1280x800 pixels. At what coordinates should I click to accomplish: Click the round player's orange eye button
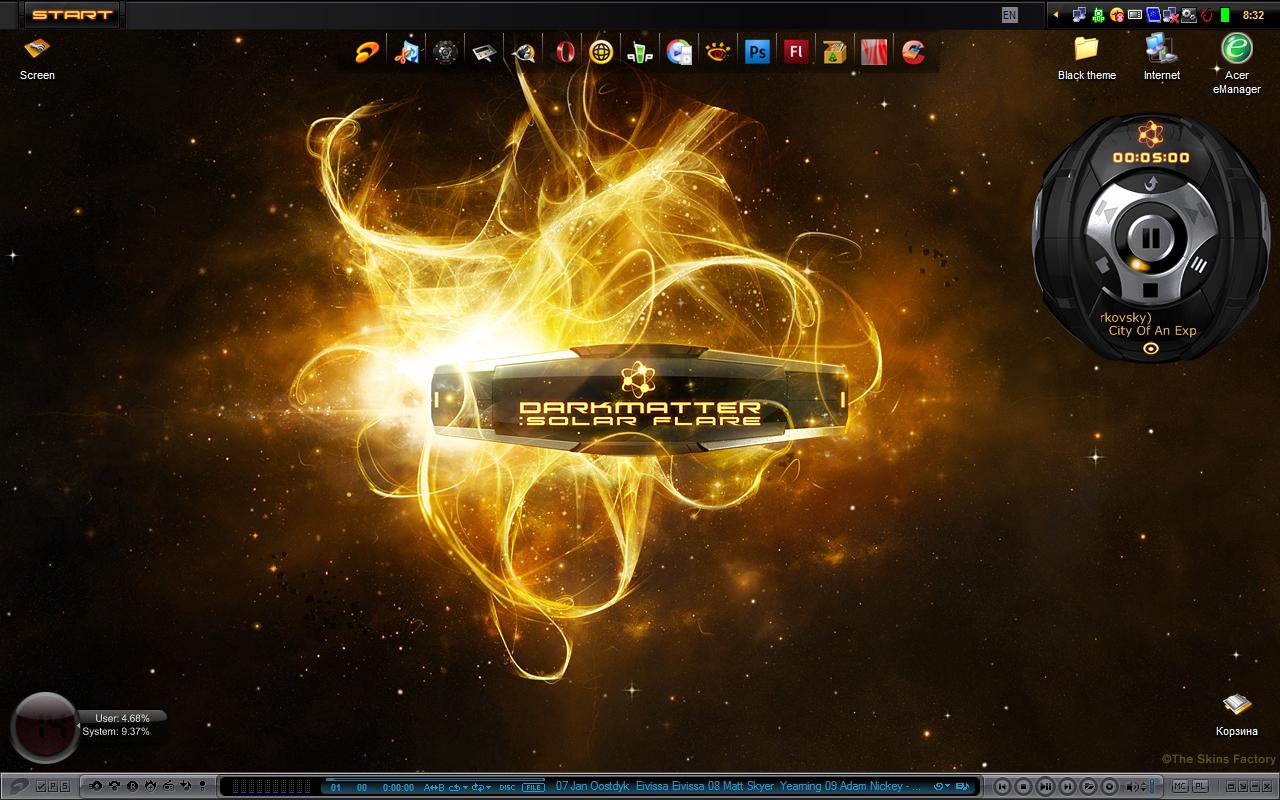1150,348
